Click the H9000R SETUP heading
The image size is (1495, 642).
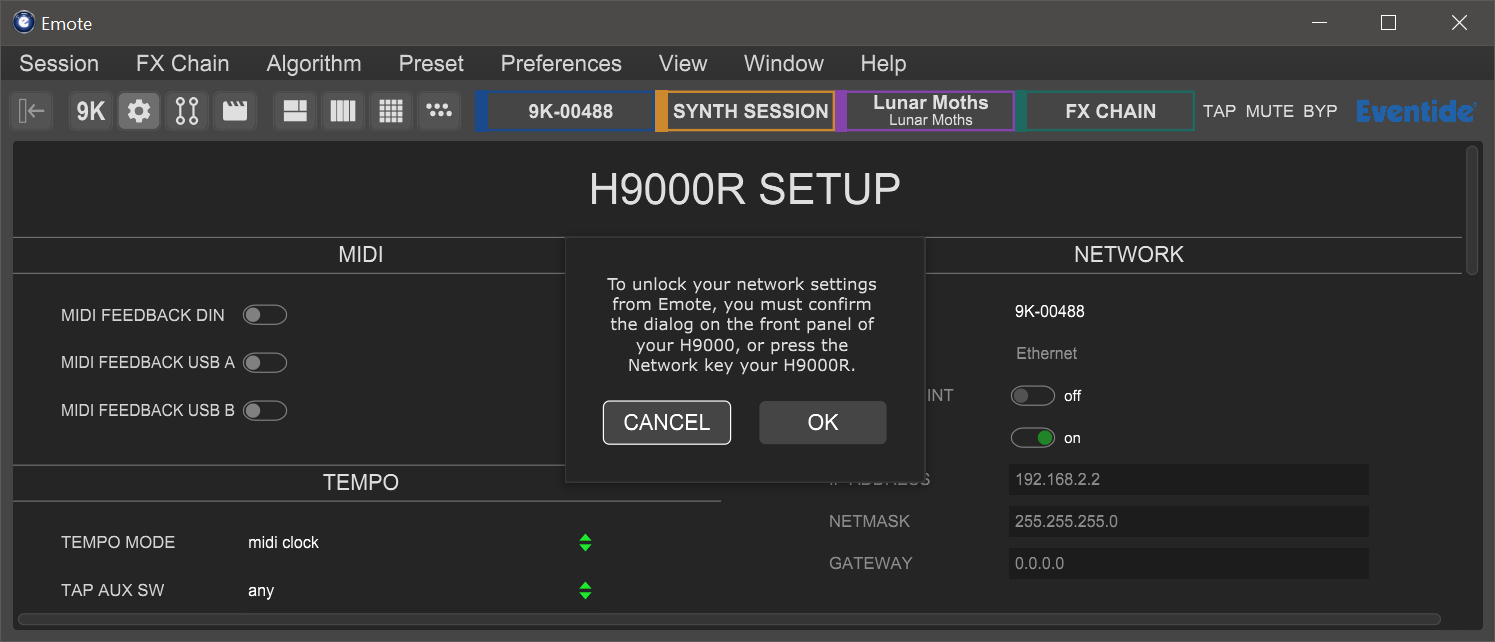click(745, 189)
